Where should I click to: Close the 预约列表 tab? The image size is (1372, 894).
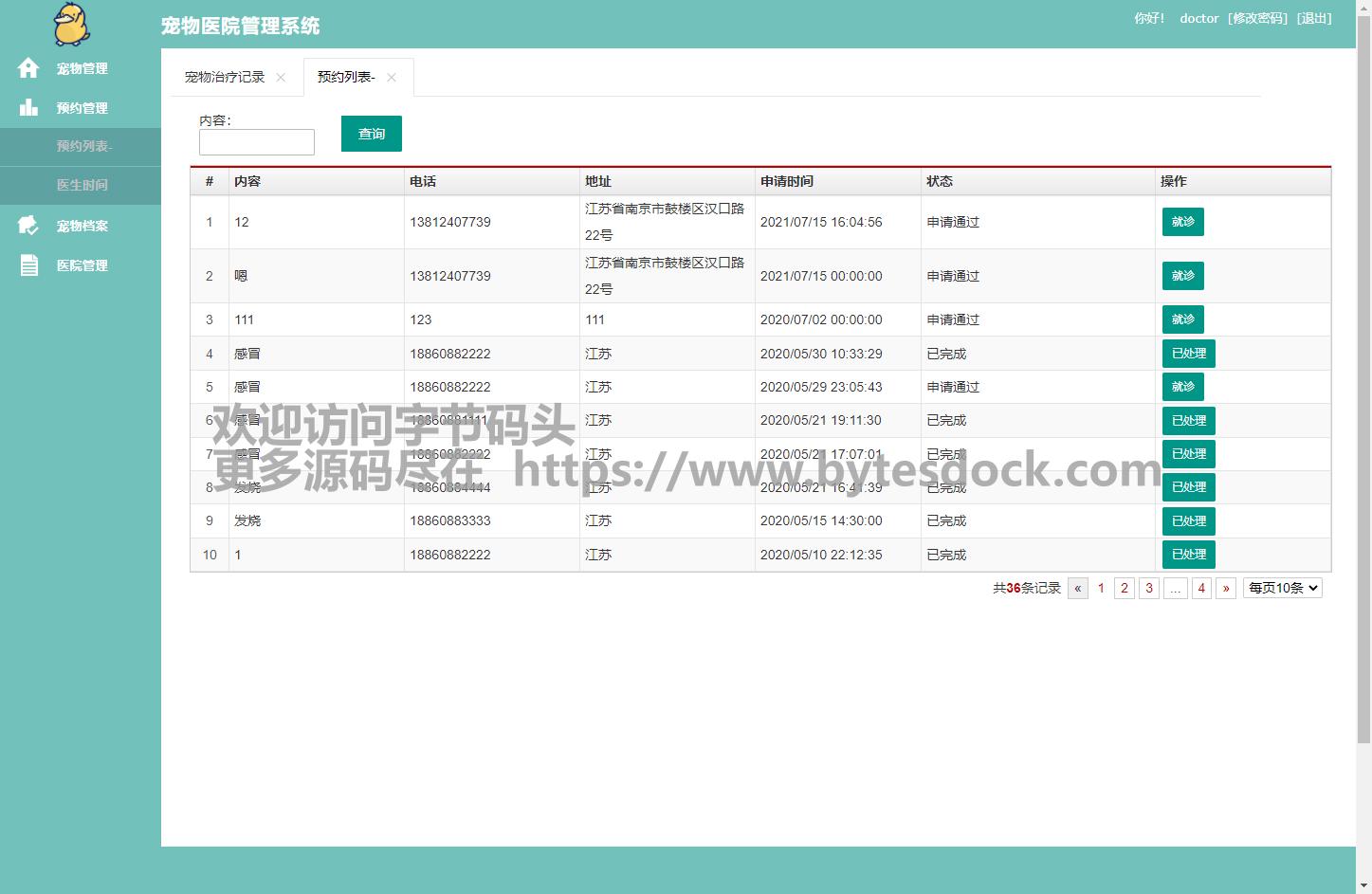pyautogui.click(x=392, y=78)
